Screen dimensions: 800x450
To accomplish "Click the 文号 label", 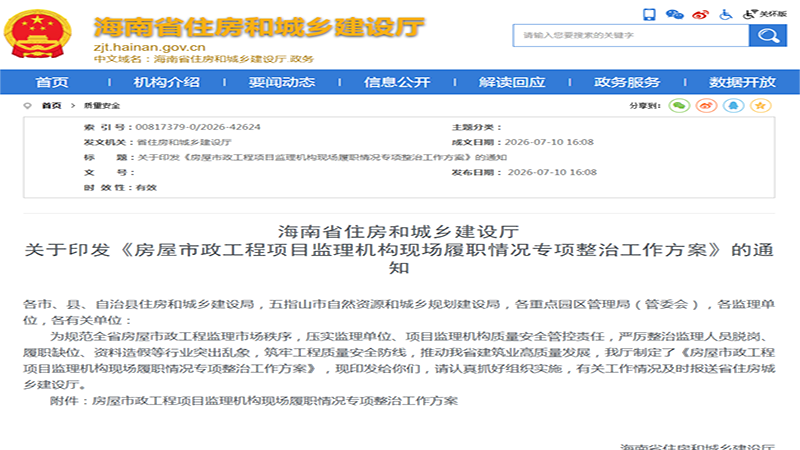I will click(x=109, y=172).
